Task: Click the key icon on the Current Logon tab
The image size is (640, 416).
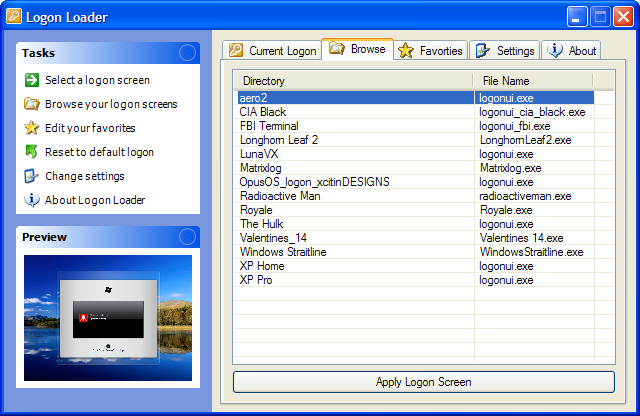Action: point(236,50)
